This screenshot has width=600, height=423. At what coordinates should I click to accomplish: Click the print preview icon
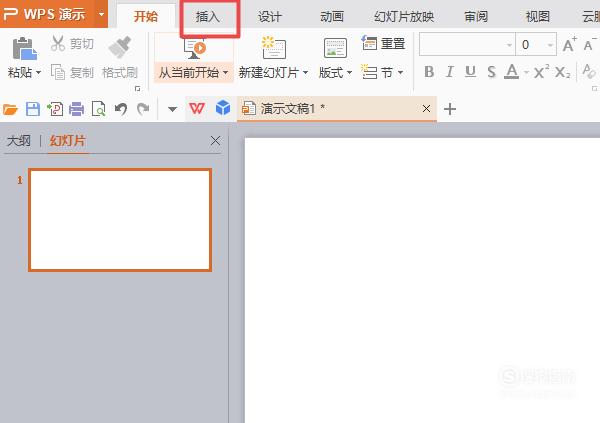pyautogui.click(x=99, y=109)
